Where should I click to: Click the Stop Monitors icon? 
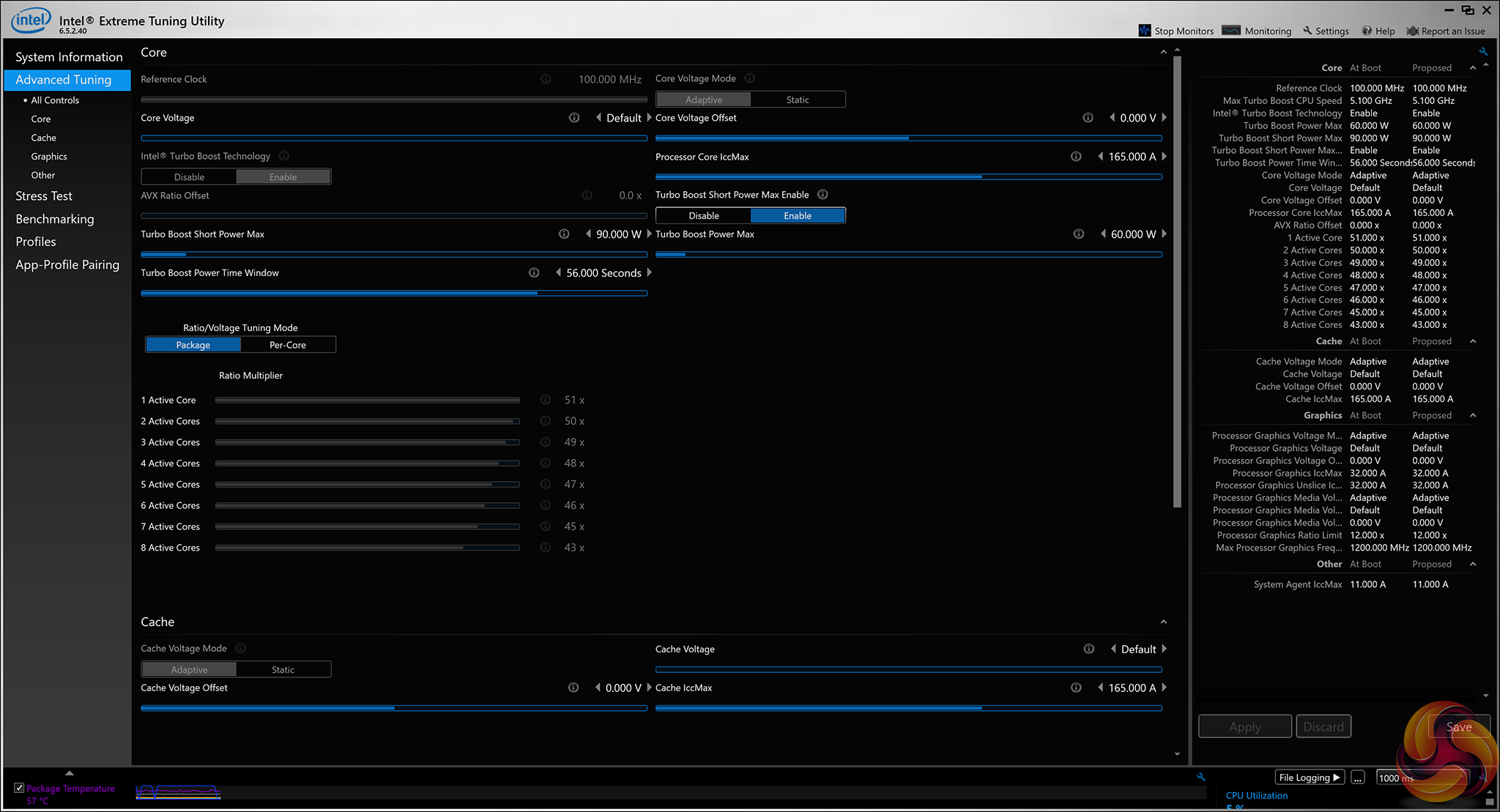pos(1145,31)
